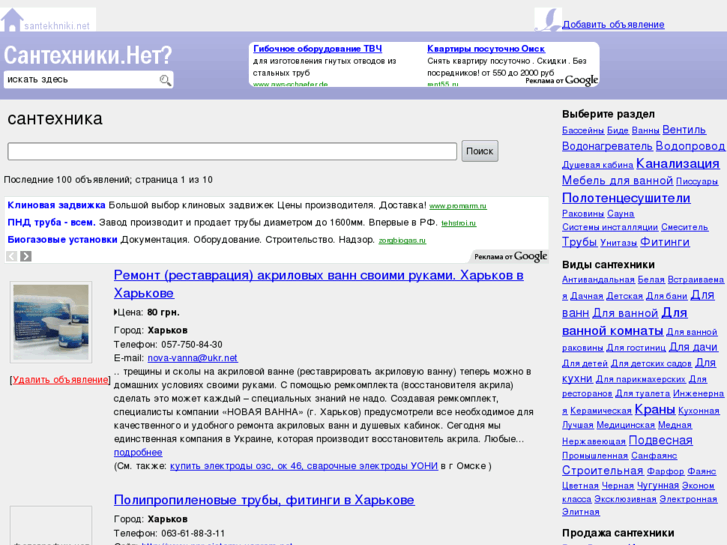Viewport: 727px width, 545px height.
Task: Select Писсуары section
Action: click(x=697, y=182)
